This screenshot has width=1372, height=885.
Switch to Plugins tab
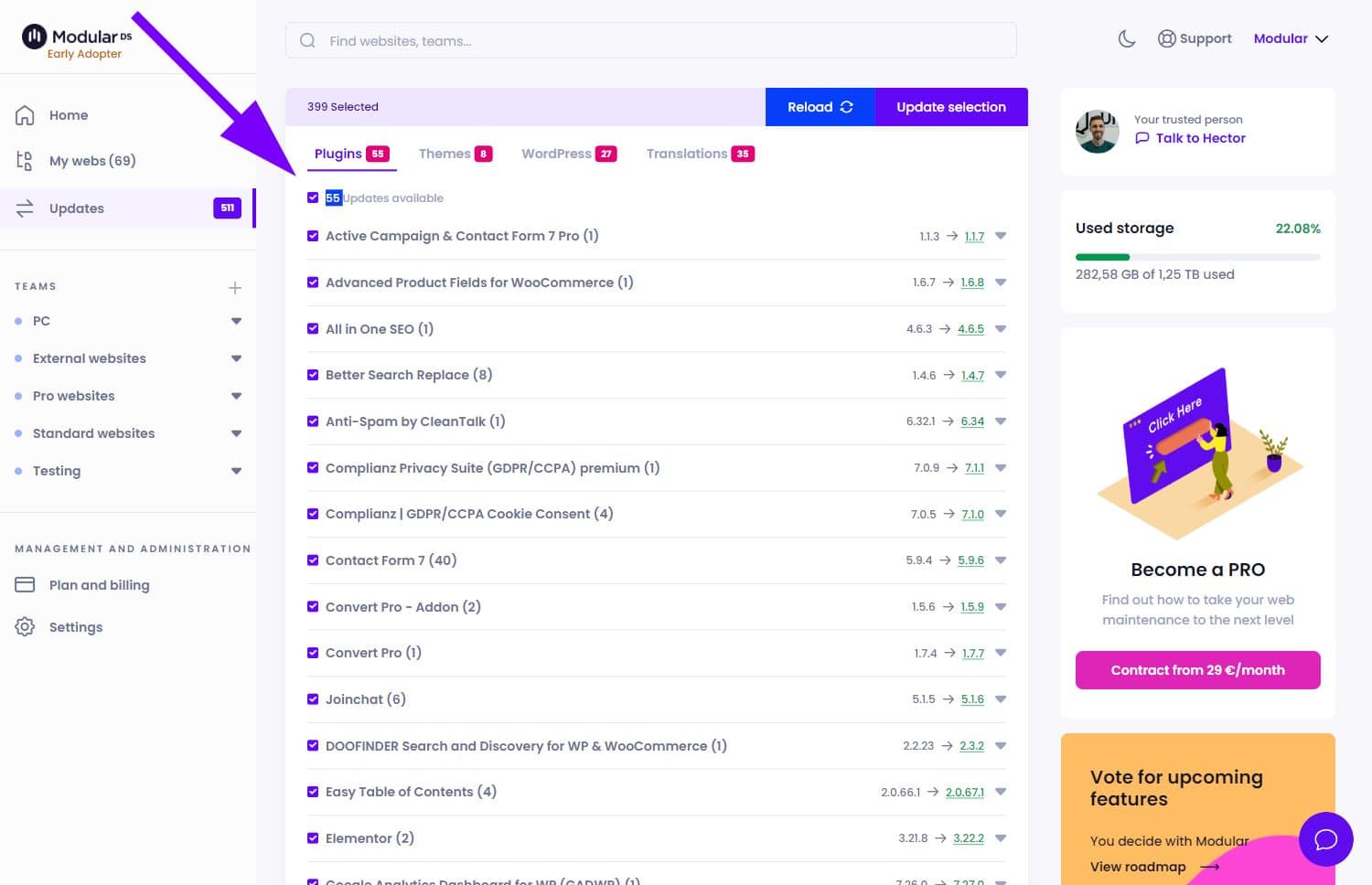point(351,154)
